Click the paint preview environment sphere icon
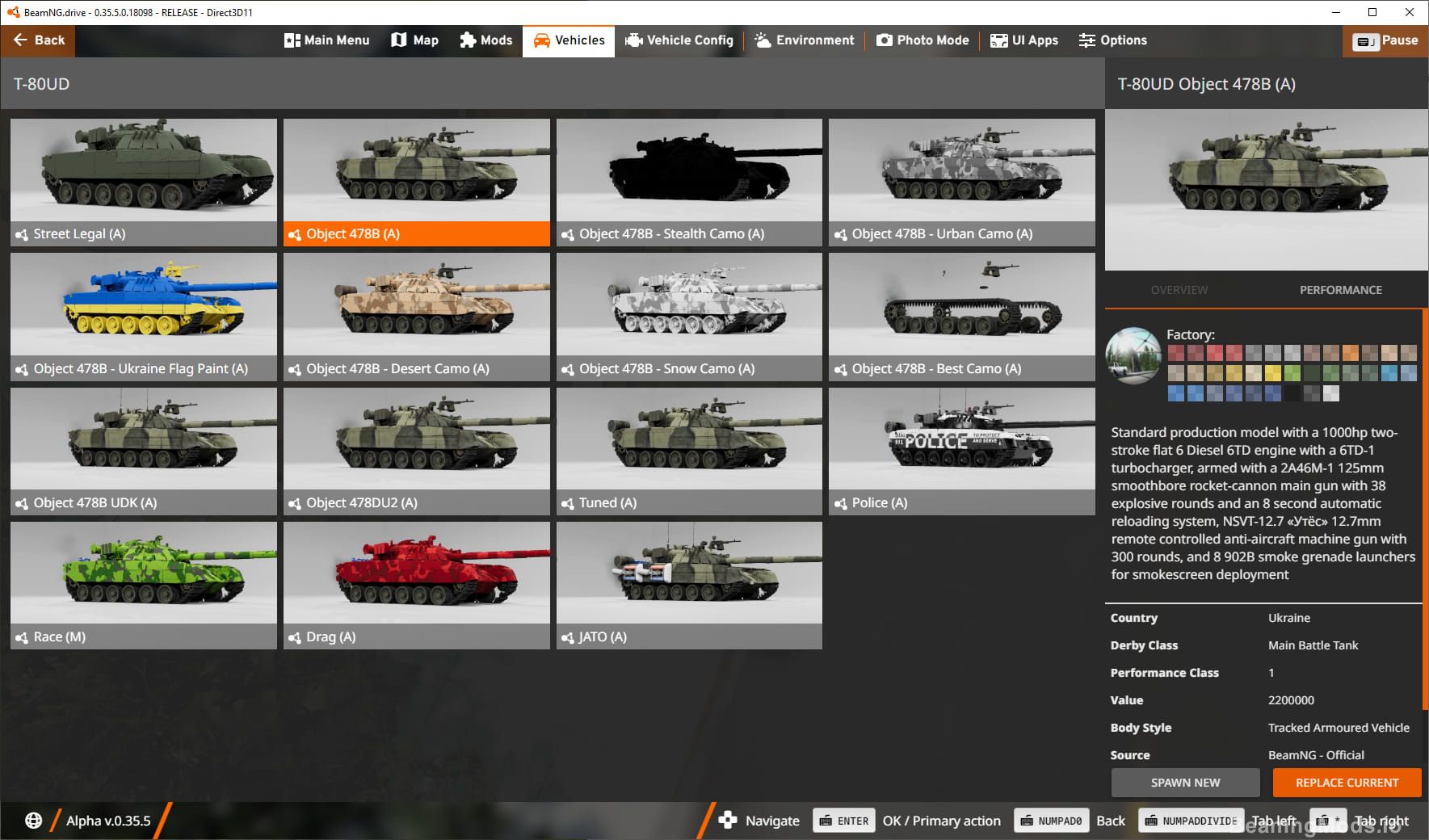The height and width of the screenshot is (840, 1429). coord(1133,355)
